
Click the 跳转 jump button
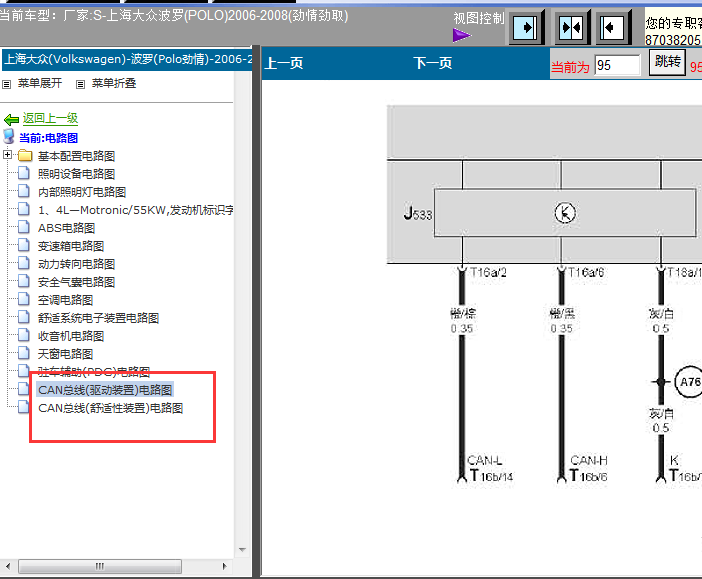point(667,62)
